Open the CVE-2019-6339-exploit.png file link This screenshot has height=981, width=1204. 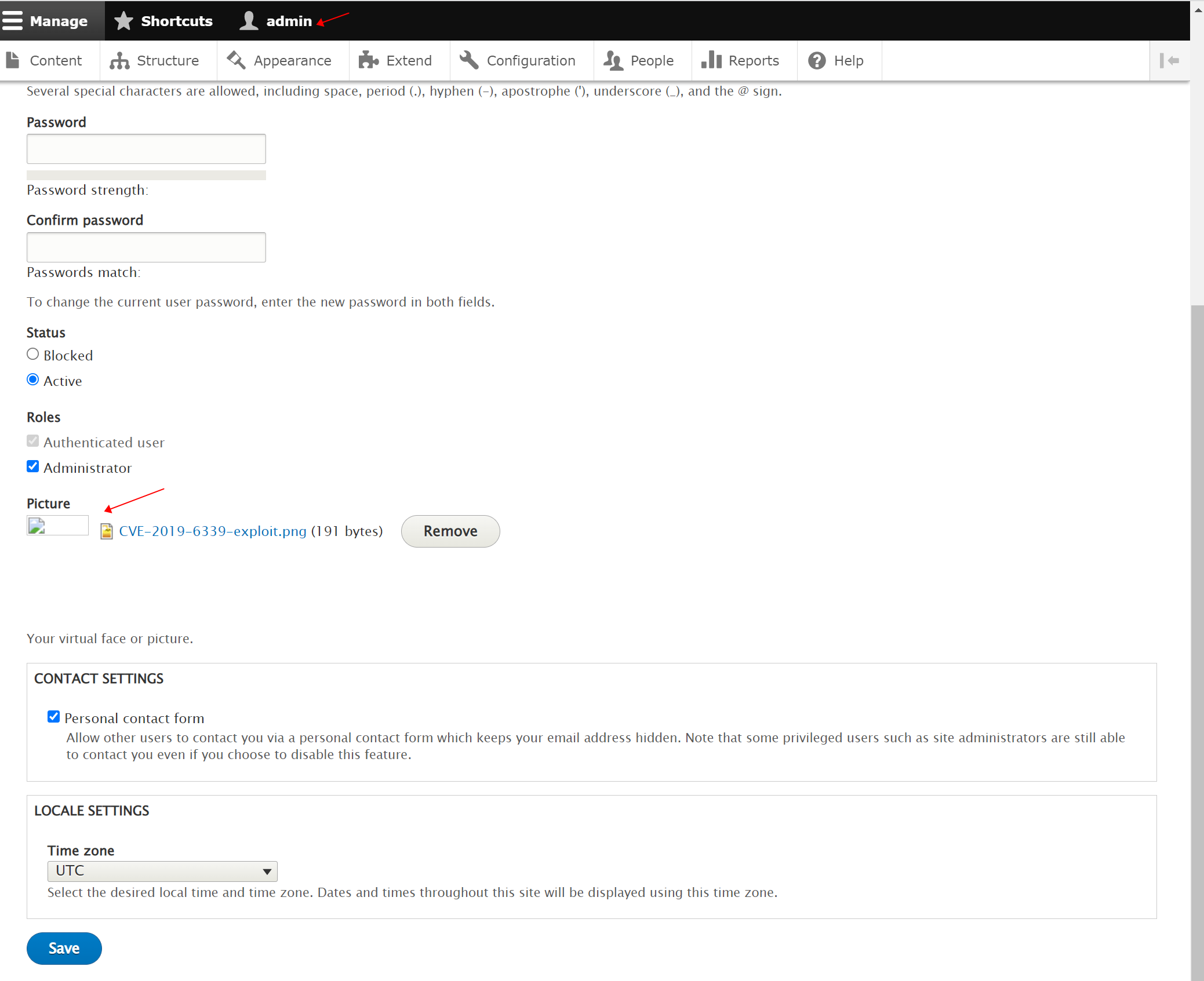pyautogui.click(x=213, y=531)
